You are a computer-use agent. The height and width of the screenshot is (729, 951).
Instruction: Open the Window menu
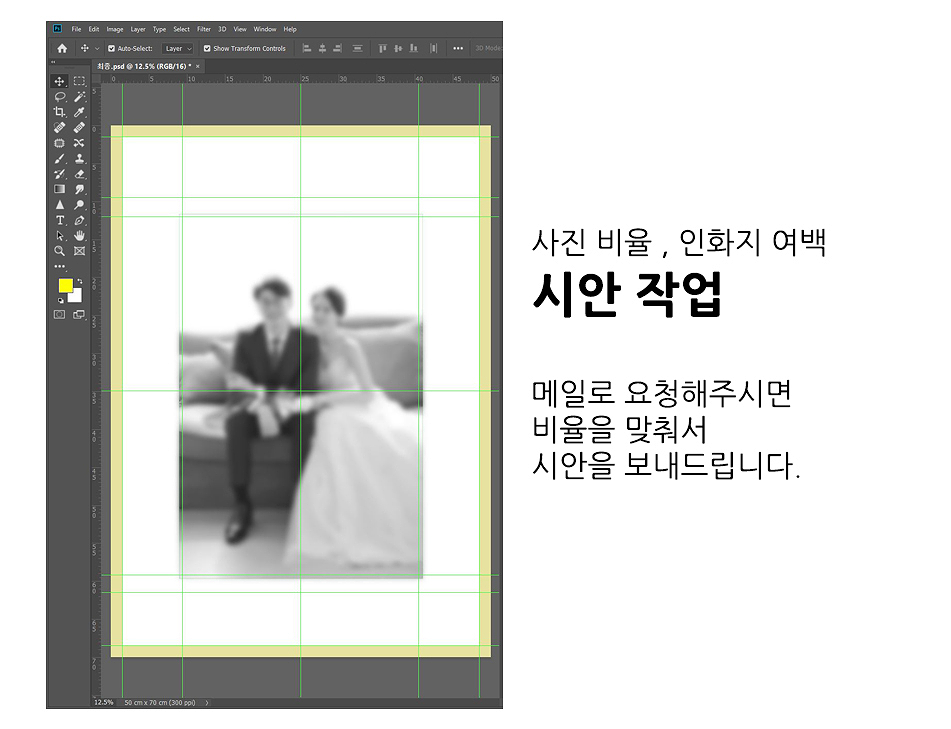(265, 29)
